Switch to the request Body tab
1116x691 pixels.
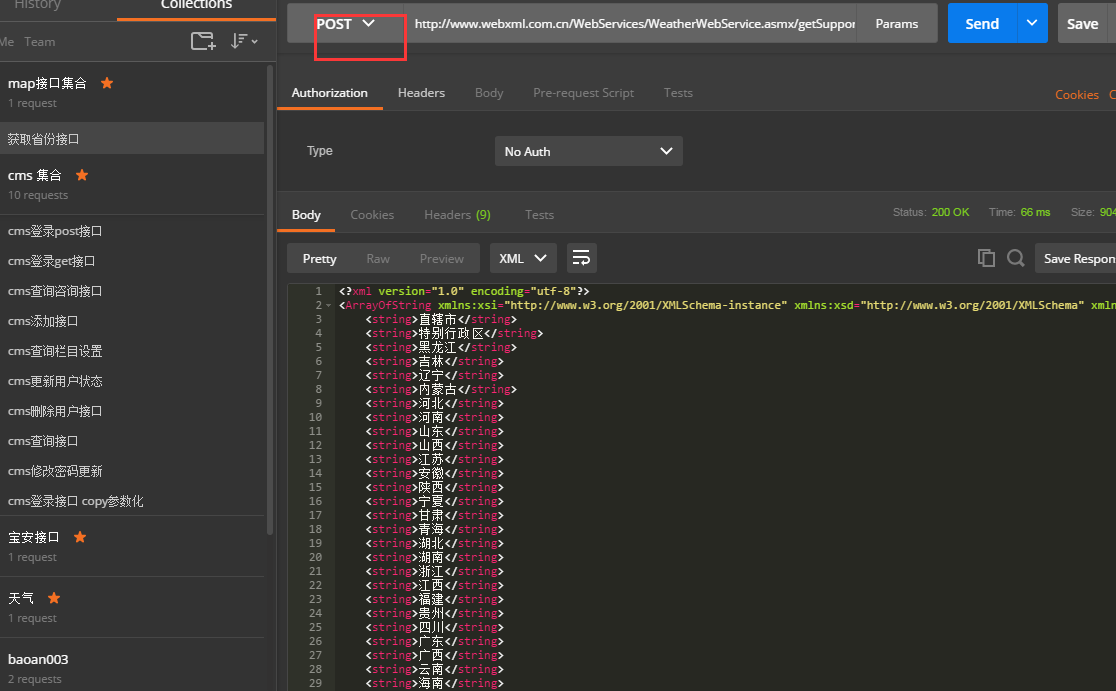click(489, 93)
